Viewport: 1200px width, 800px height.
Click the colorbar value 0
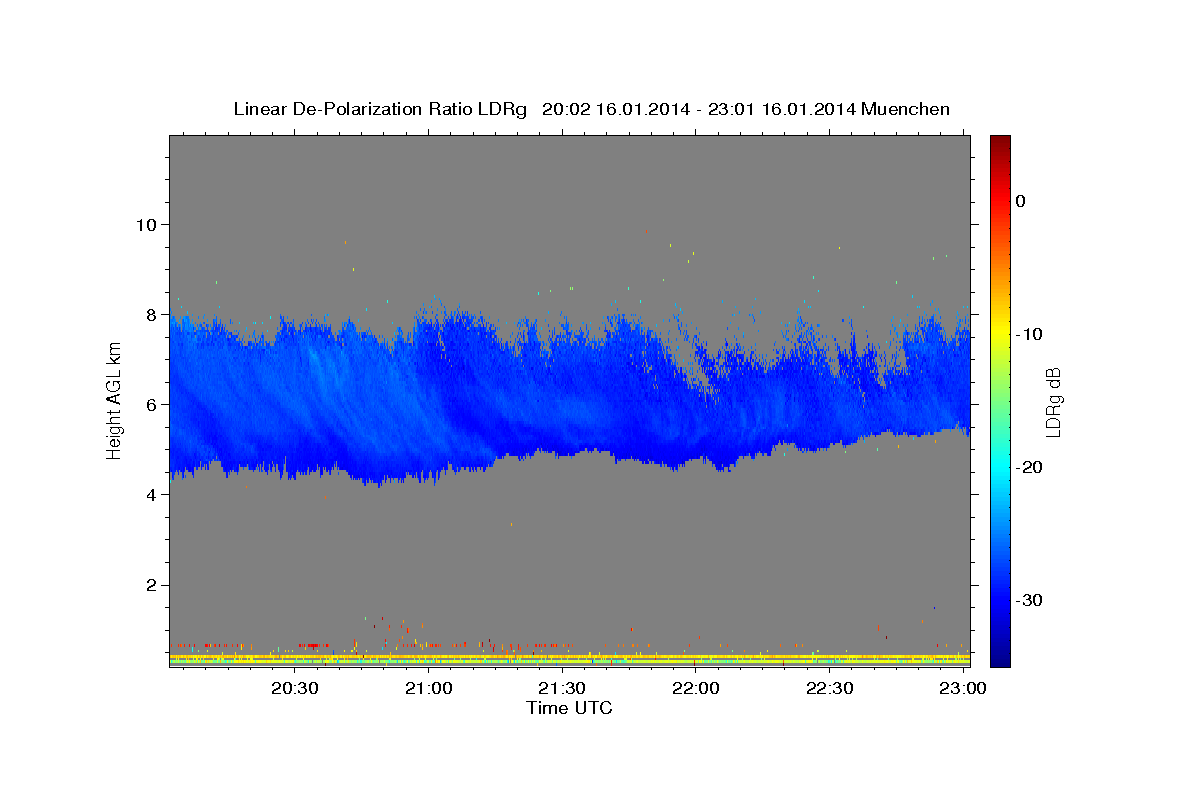click(x=1021, y=201)
